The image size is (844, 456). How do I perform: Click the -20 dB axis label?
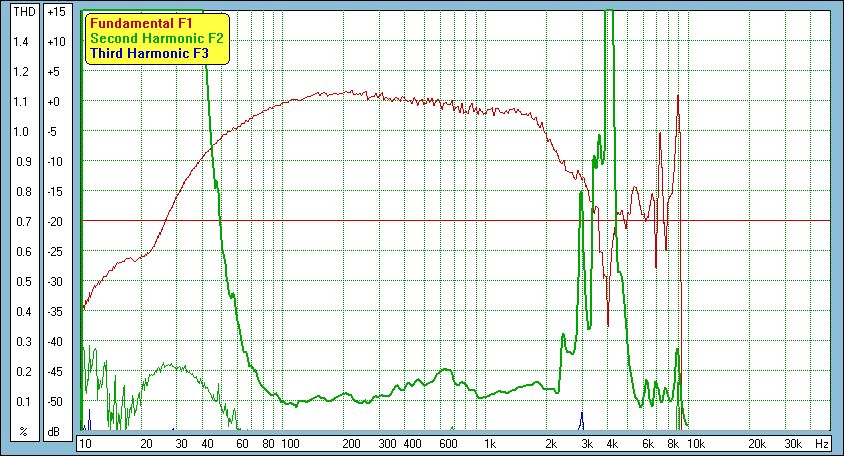[58, 222]
